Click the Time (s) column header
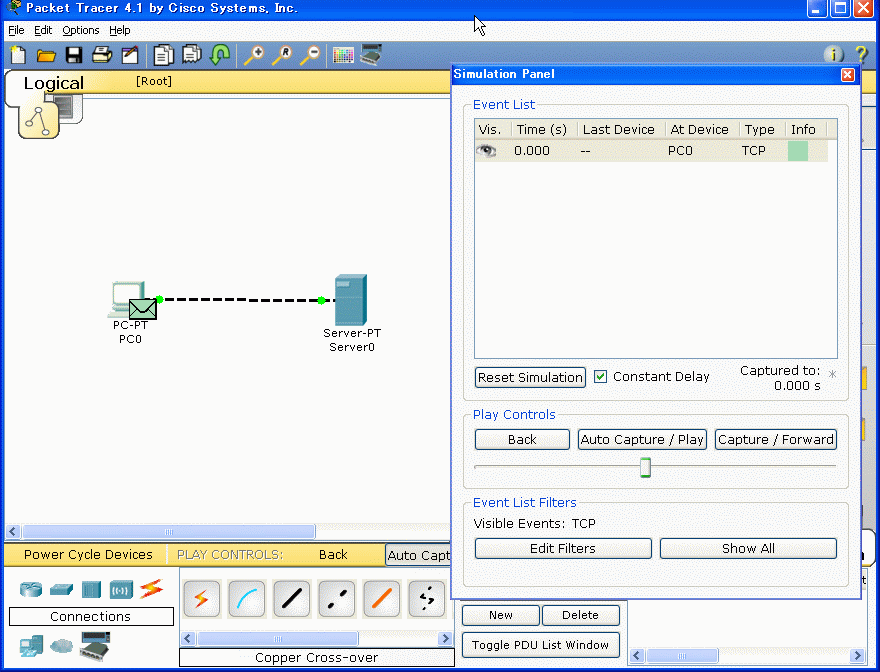 pyautogui.click(x=542, y=130)
